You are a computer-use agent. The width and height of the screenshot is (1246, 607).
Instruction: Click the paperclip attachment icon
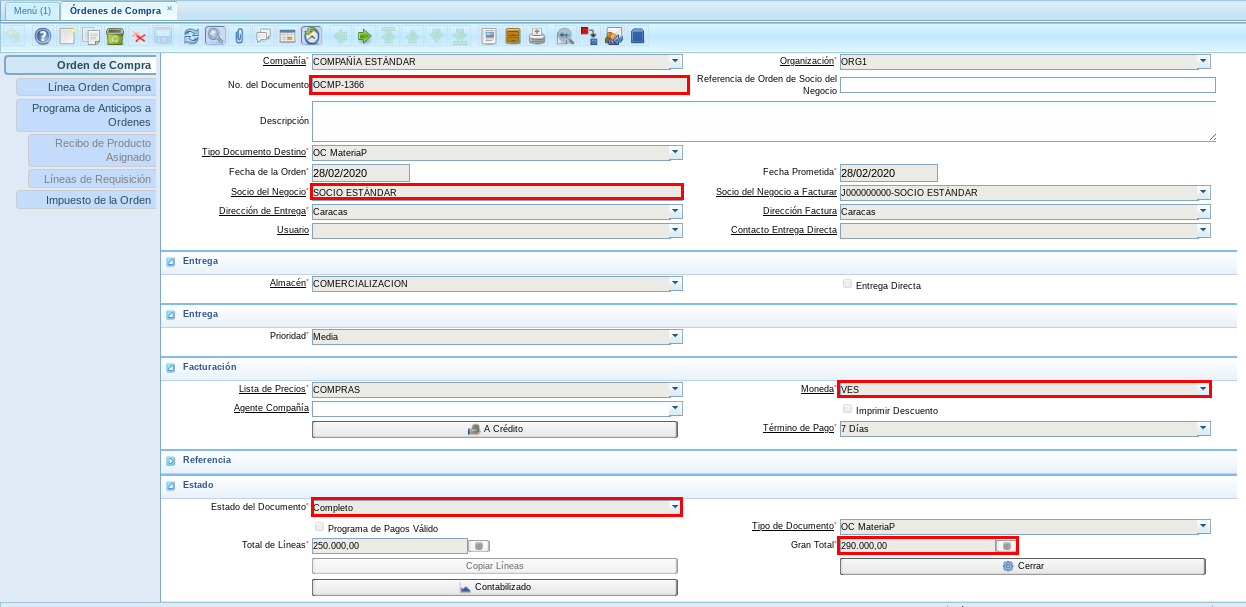pos(239,36)
